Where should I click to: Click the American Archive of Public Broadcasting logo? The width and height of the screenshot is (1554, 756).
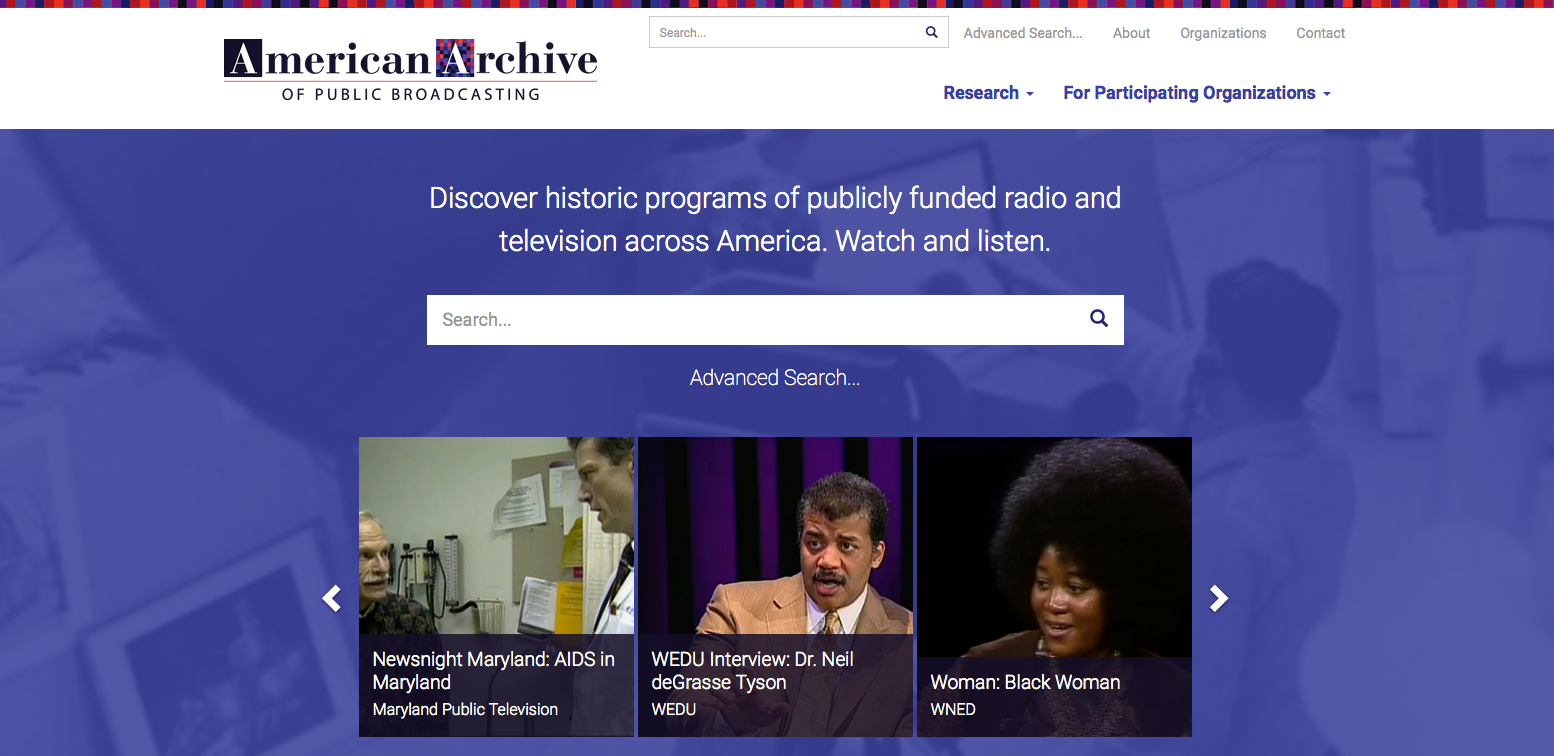pos(410,69)
